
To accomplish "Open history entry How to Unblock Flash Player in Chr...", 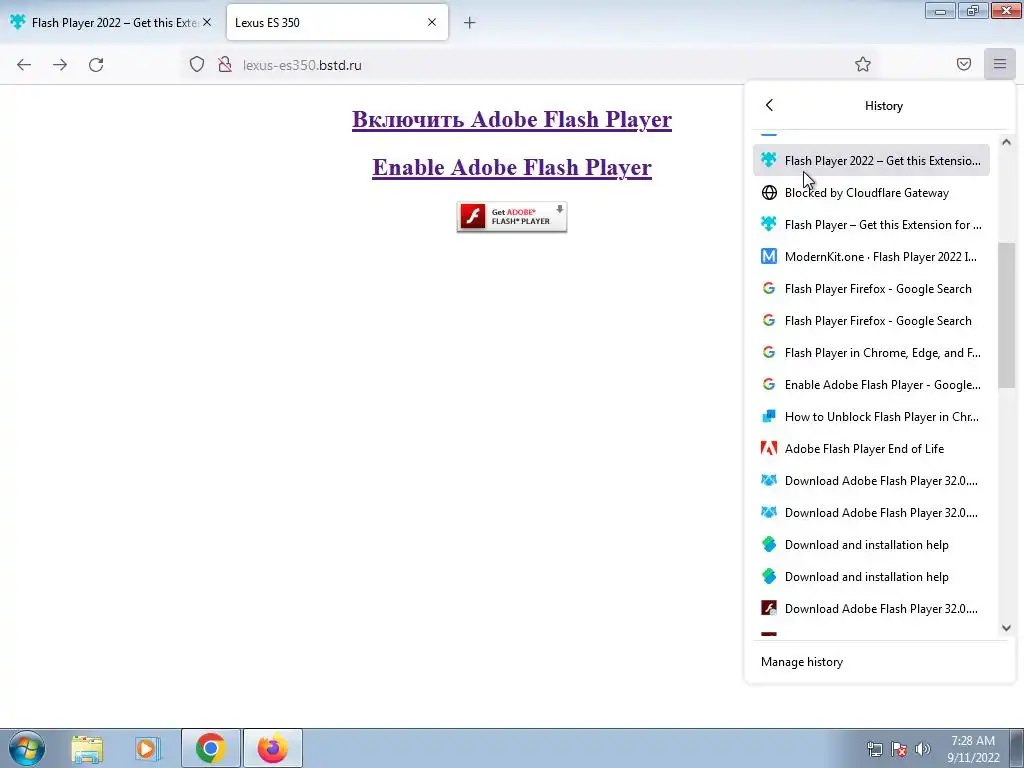I will (871, 417).
